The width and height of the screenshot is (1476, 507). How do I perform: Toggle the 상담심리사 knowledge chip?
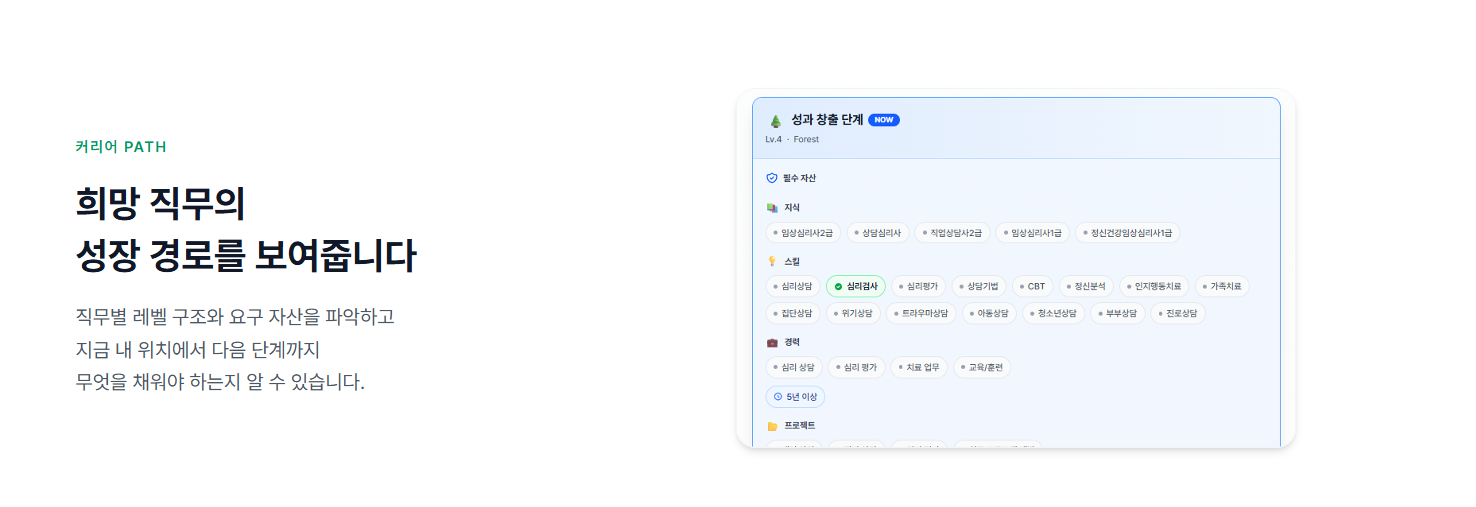coord(878,233)
